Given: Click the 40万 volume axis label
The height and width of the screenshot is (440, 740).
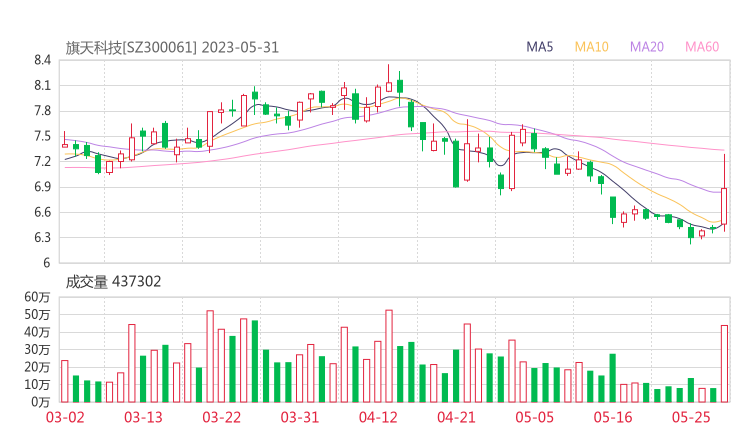Looking at the screenshot, I should point(37,332).
